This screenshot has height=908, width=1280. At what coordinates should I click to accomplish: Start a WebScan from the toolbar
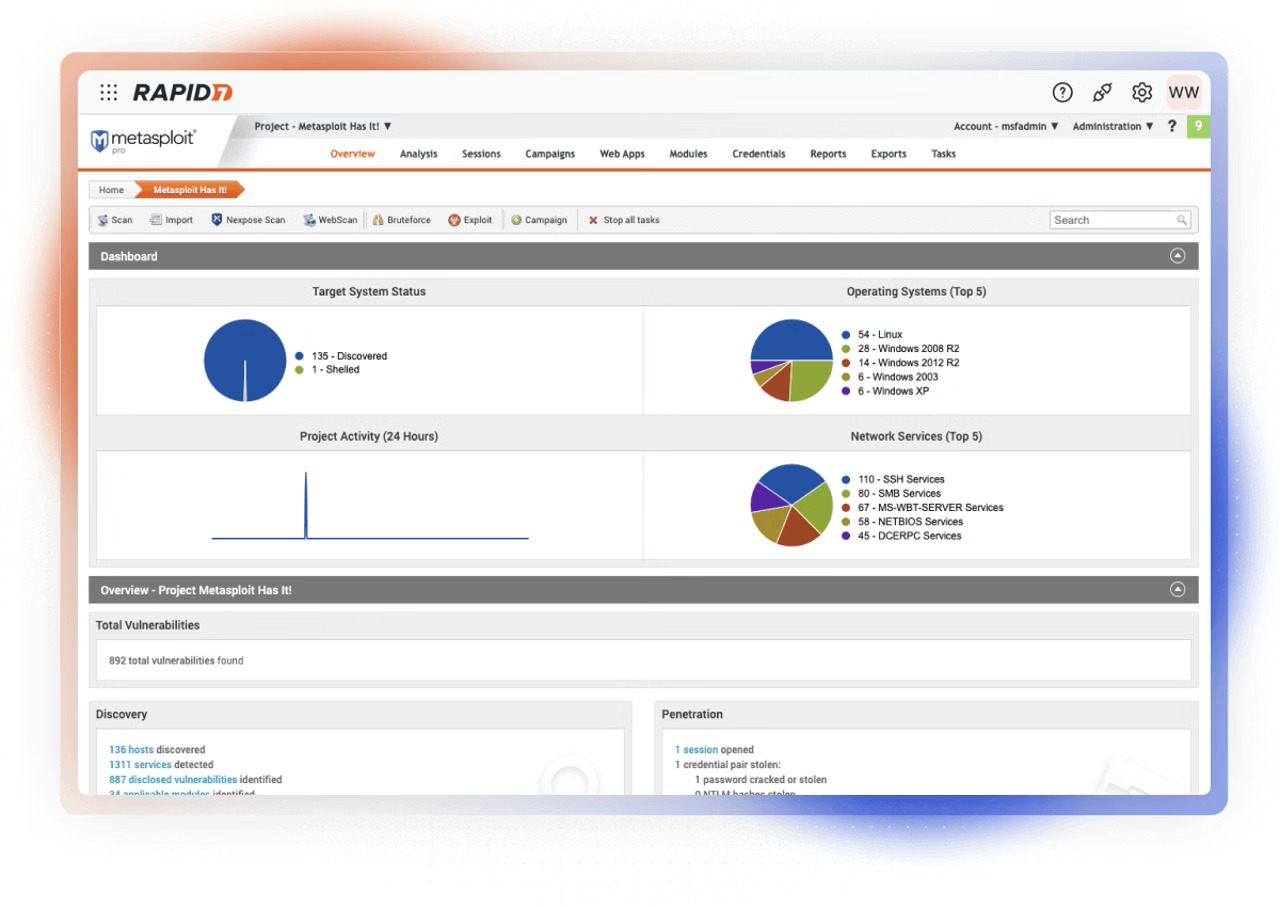310,220
